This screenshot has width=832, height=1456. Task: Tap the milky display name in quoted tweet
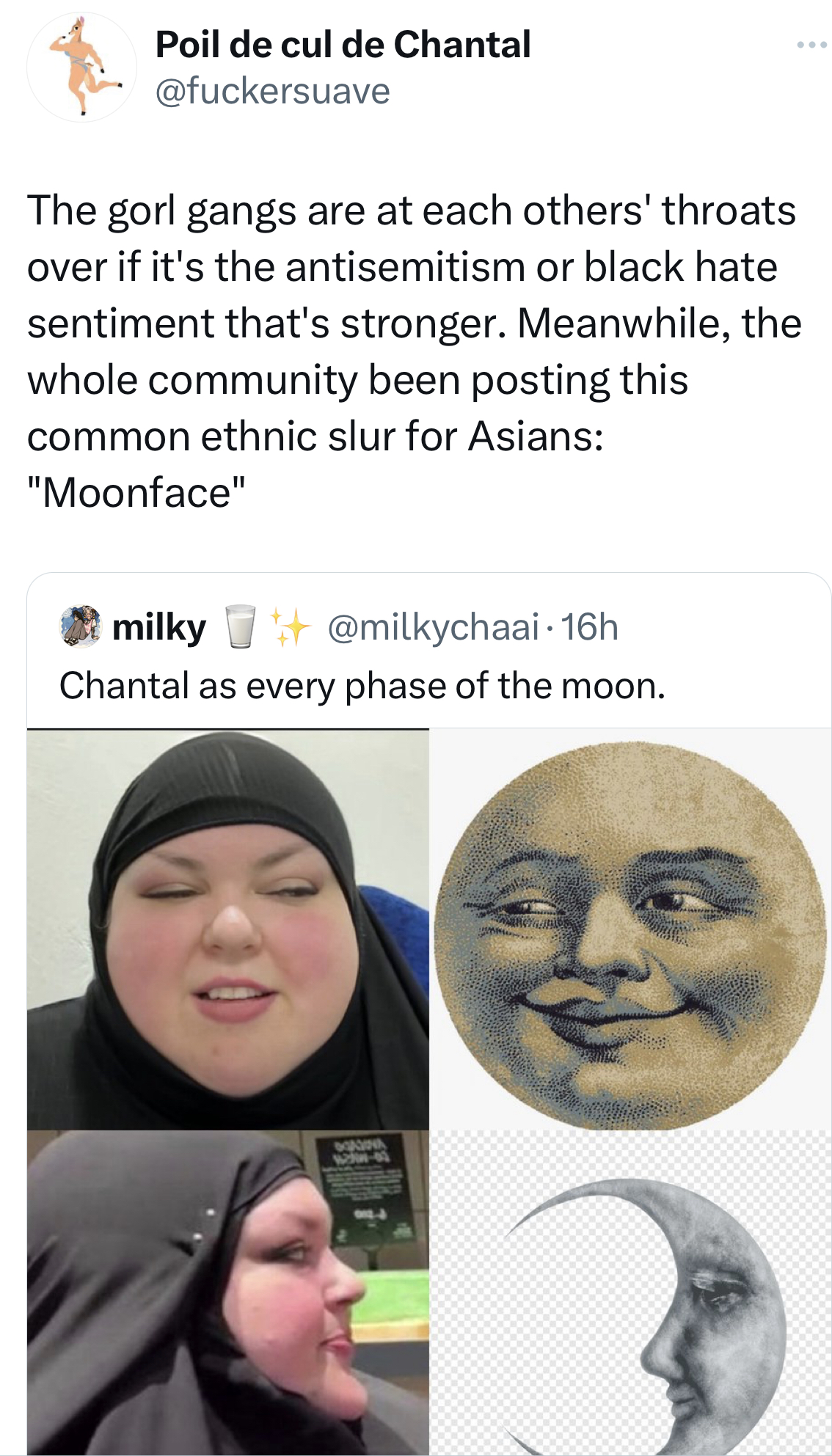point(159,628)
